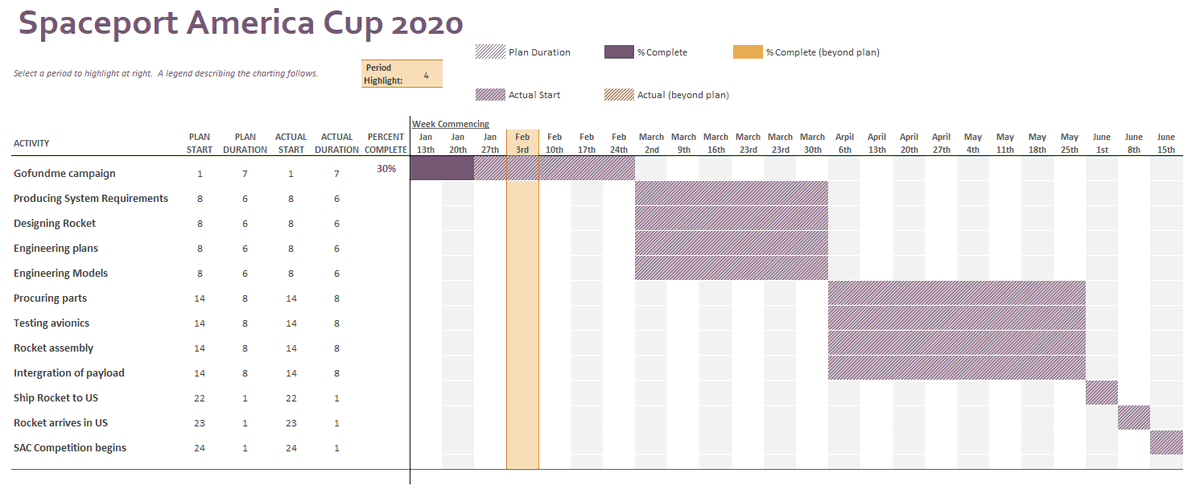
Task: Click the Feb 24th week header
Action: point(619,143)
